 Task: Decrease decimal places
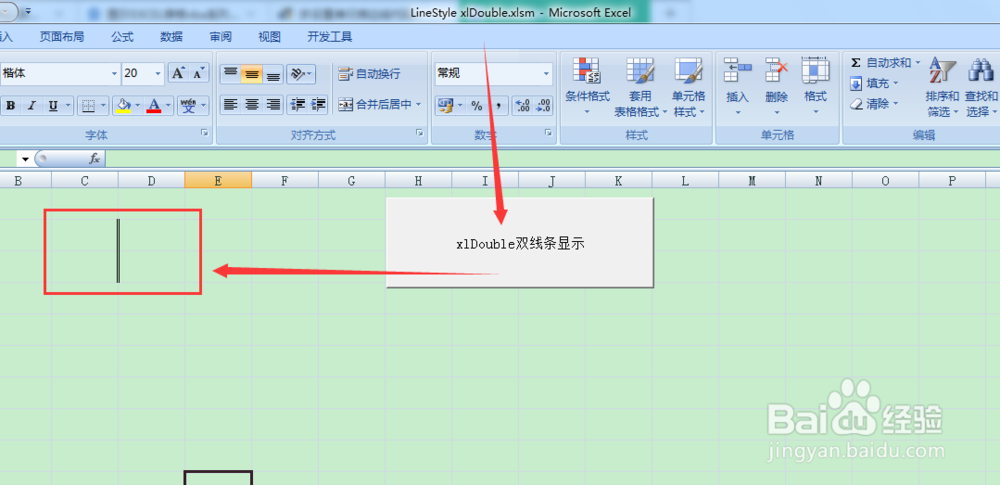coord(543,106)
